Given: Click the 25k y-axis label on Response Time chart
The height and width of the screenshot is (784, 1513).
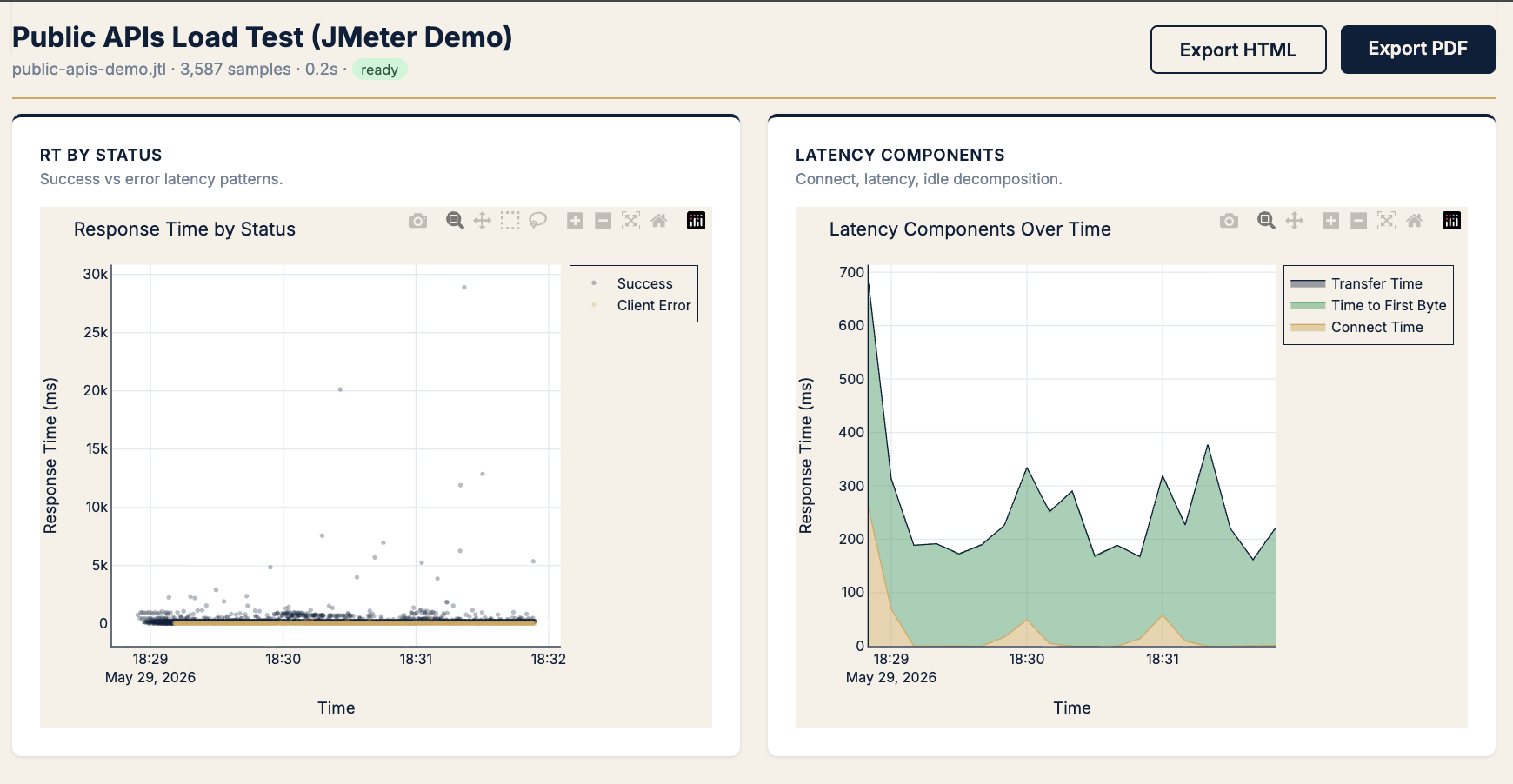Looking at the screenshot, I should click(x=96, y=332).
